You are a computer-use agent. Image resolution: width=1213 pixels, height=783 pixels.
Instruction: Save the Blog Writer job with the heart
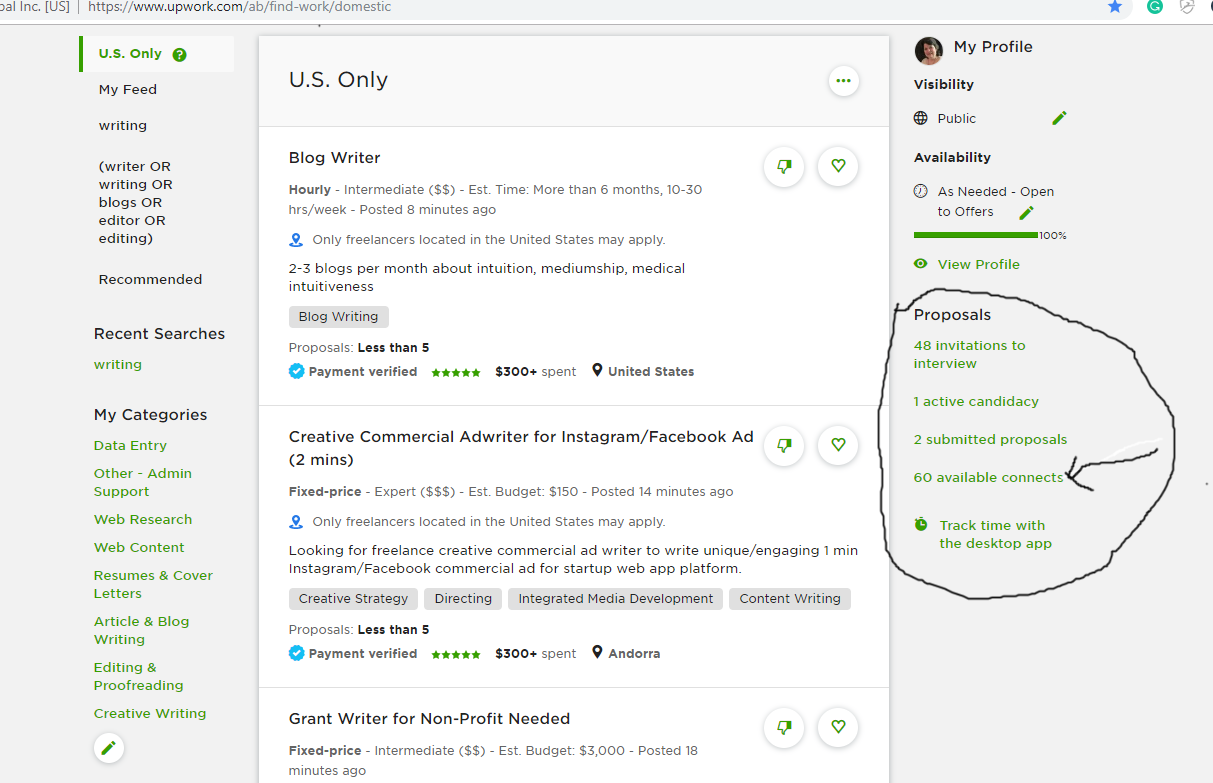[x=837, y=166]
